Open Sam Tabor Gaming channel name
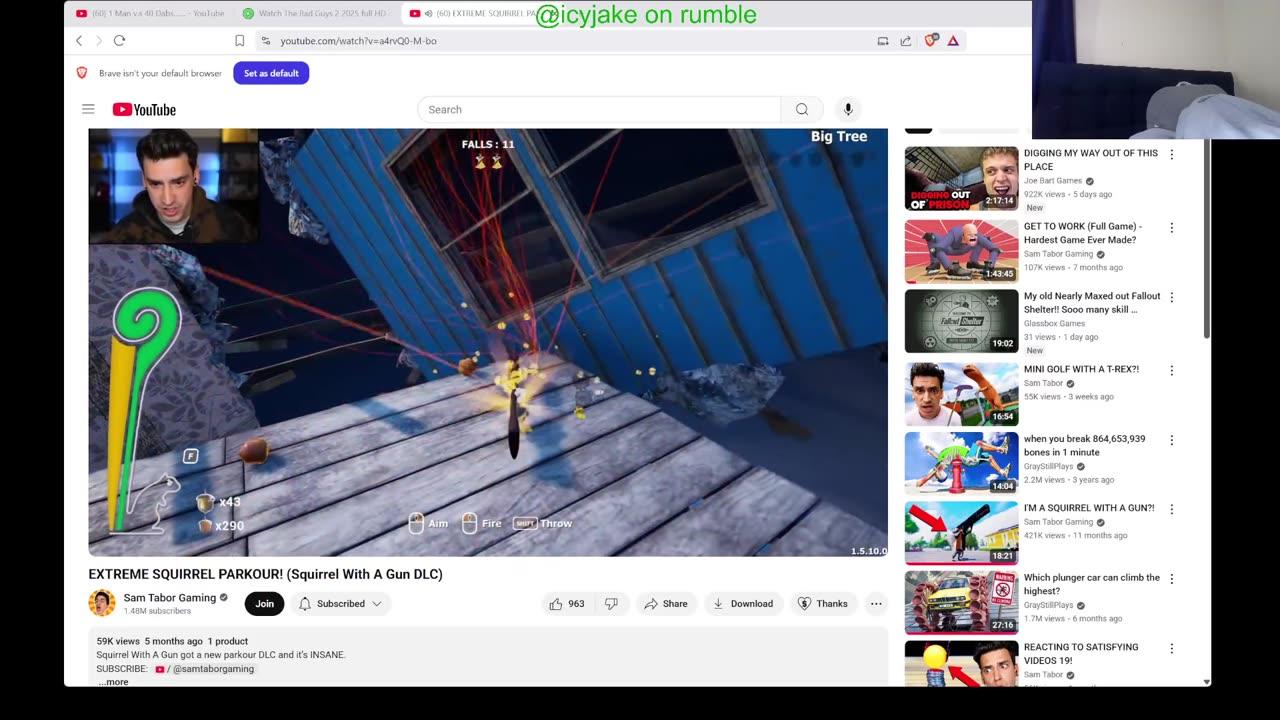Screen dimensions: 1280x720 tap(170, 598)
